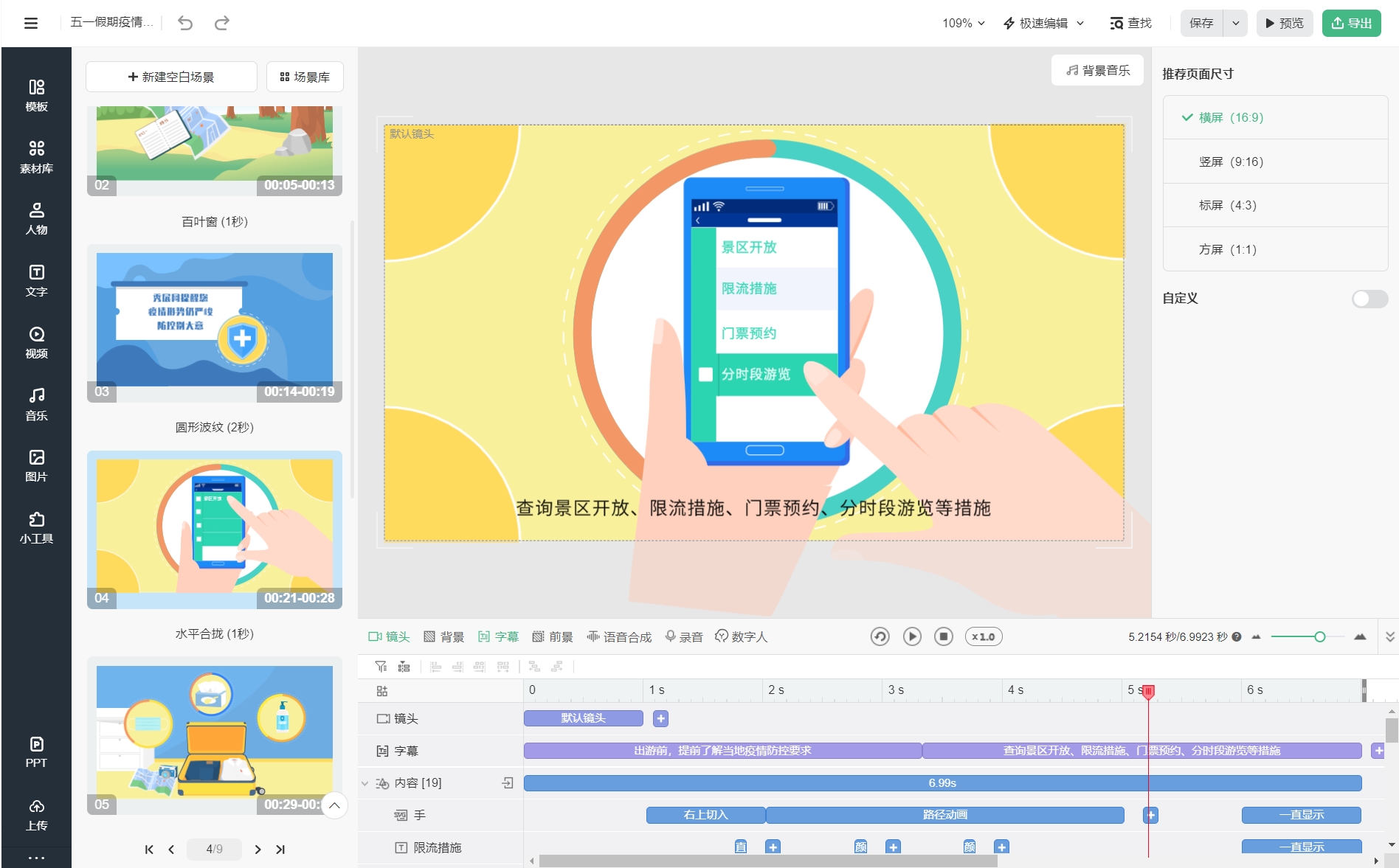
Task: Open the 小工具 widgets panel
Action: click(36, 528)
